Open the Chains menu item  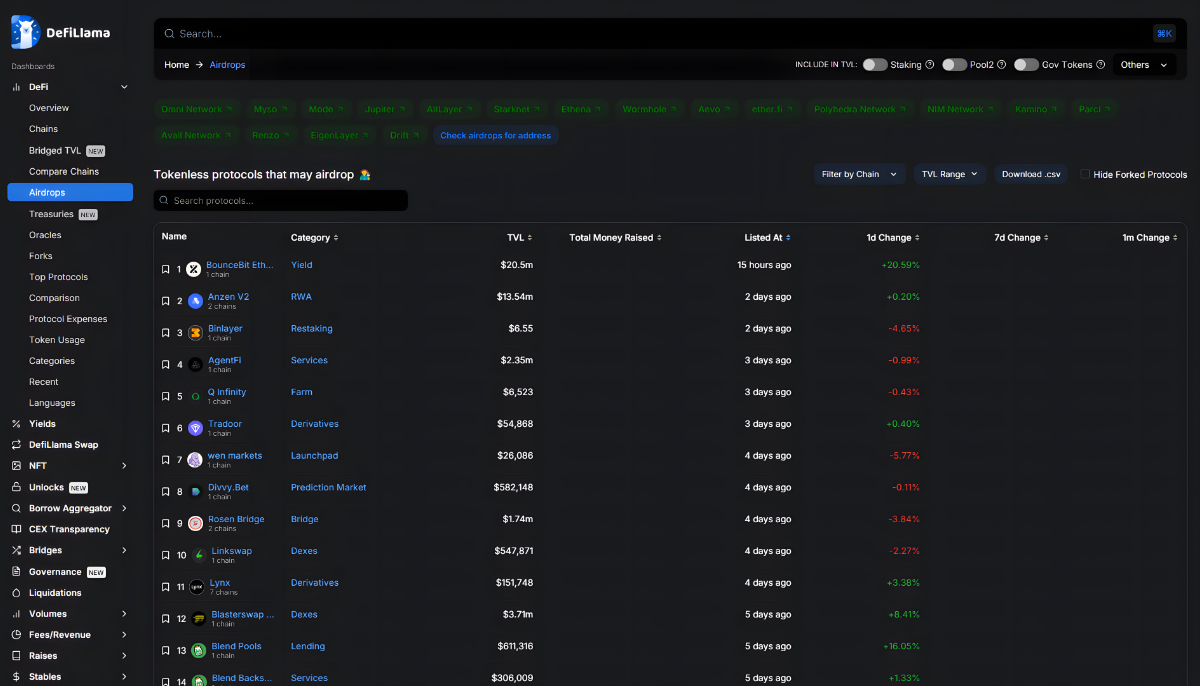[x=43, y=128]
